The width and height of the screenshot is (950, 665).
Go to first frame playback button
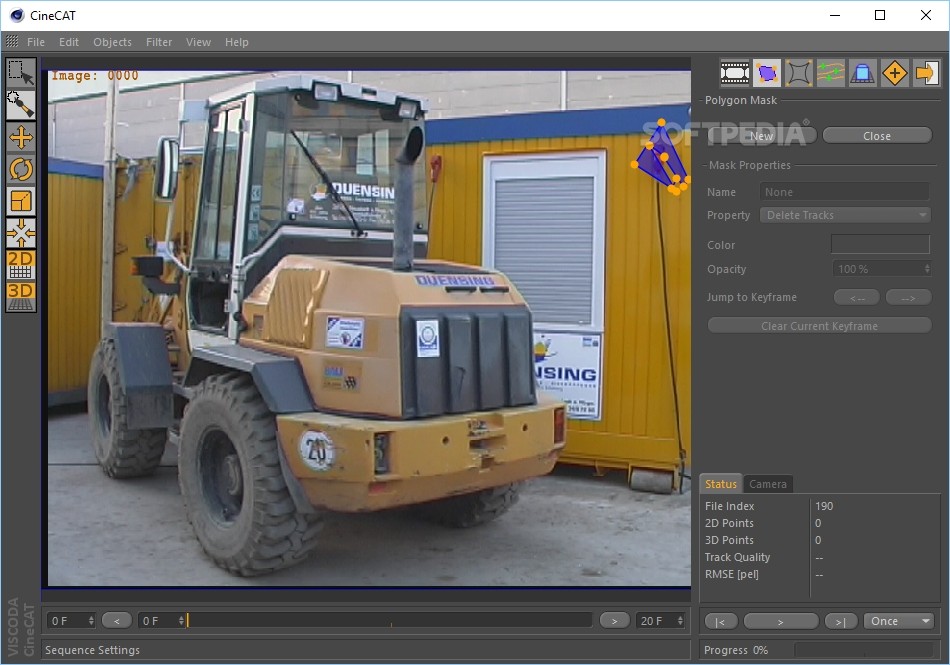720,621
